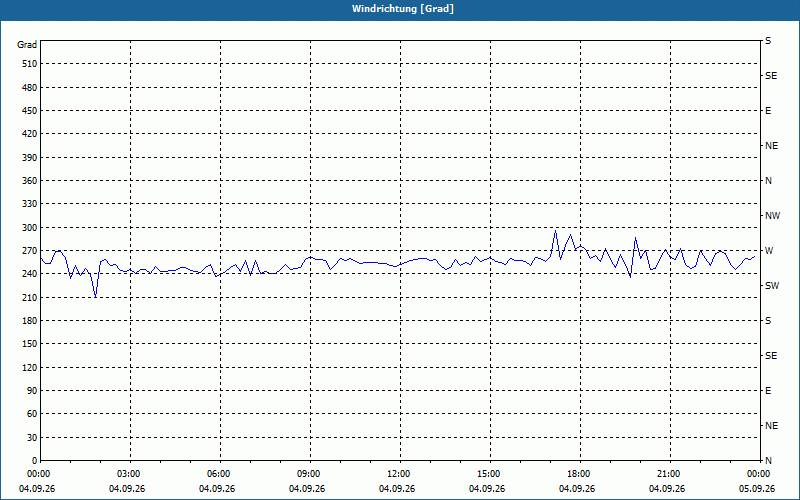Click the 120 degree axis label
Screen dimensions: 800x500
click(29, 367)
